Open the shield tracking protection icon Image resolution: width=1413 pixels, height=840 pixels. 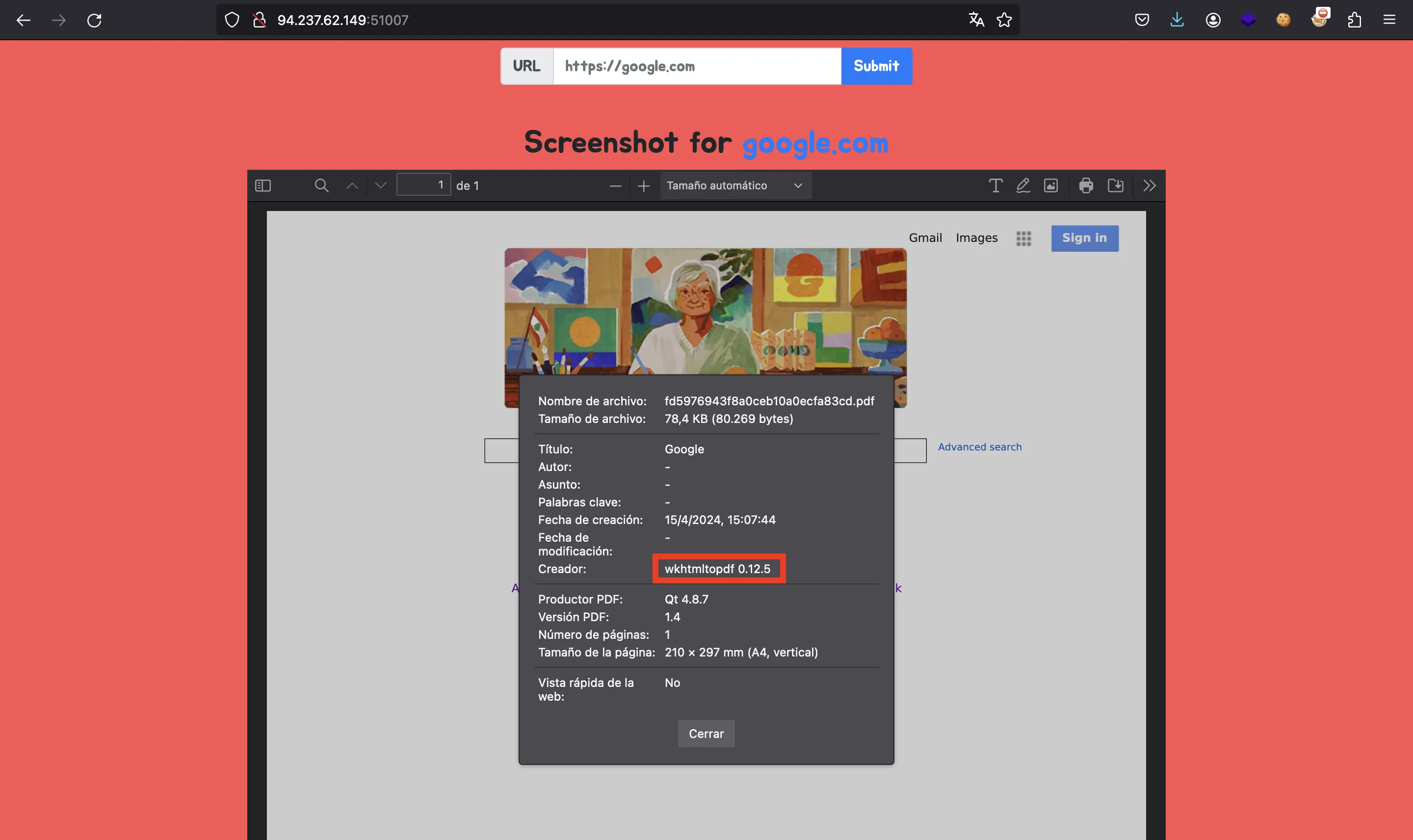(232, 21)
